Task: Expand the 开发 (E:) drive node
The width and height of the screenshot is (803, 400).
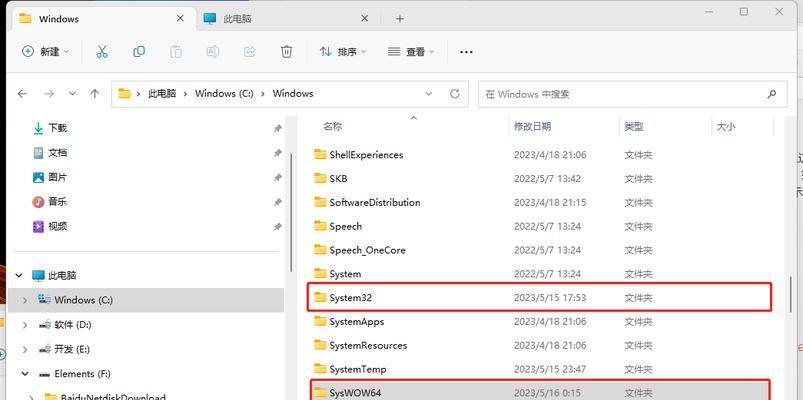Action: point(25,349)
